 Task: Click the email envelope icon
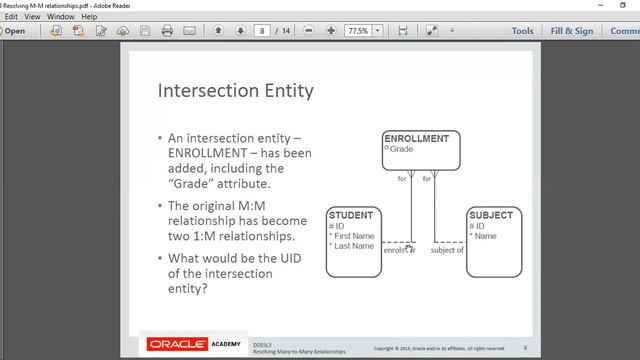click(189, 31)
